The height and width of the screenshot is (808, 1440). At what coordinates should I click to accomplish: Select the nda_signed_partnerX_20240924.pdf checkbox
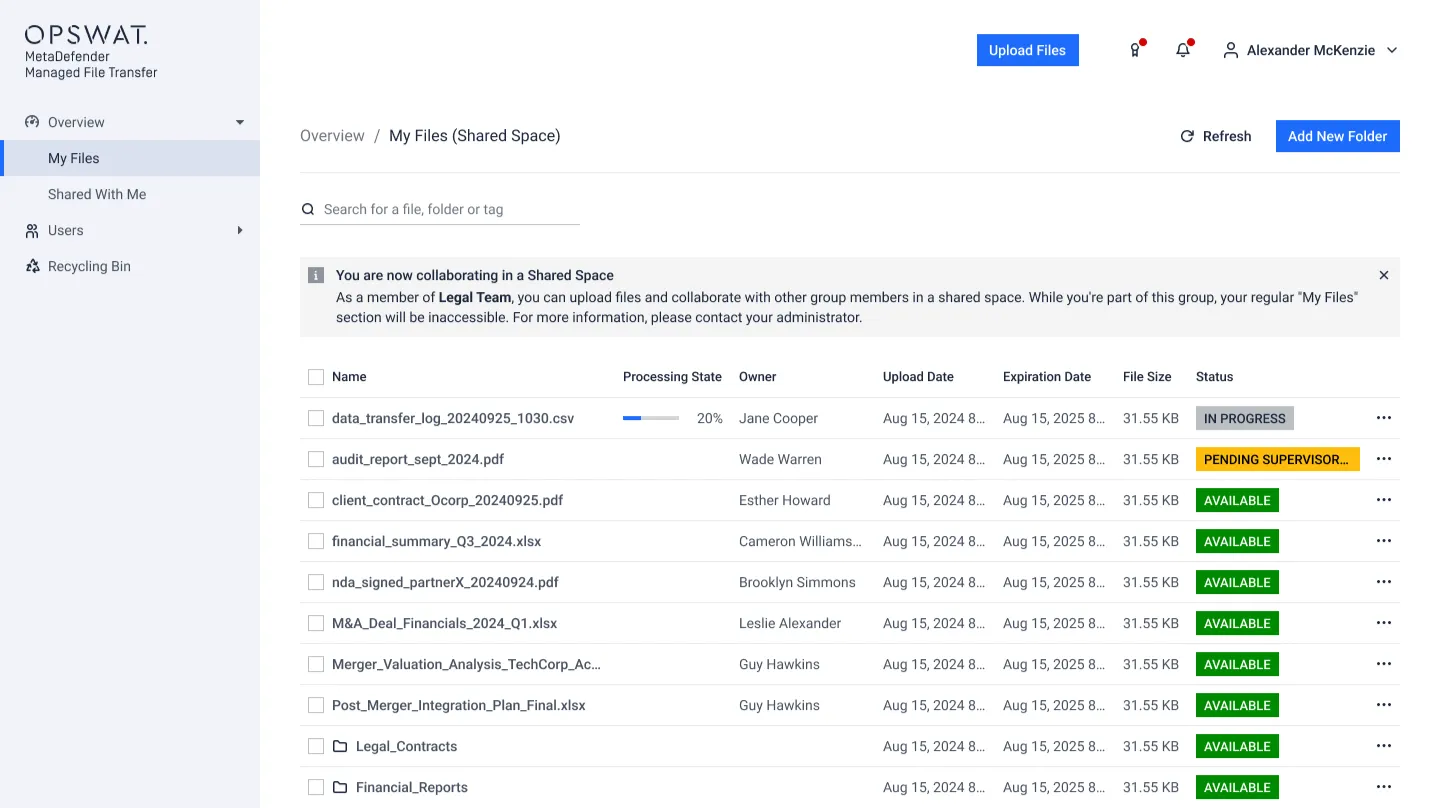coord(316,582)
